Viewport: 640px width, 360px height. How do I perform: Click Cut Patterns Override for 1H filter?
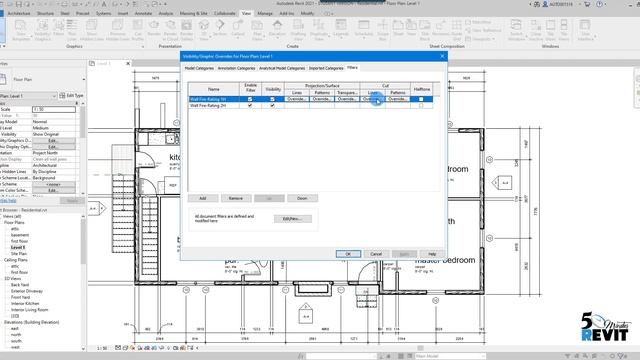pyautogui.click(x=398, y=99)
